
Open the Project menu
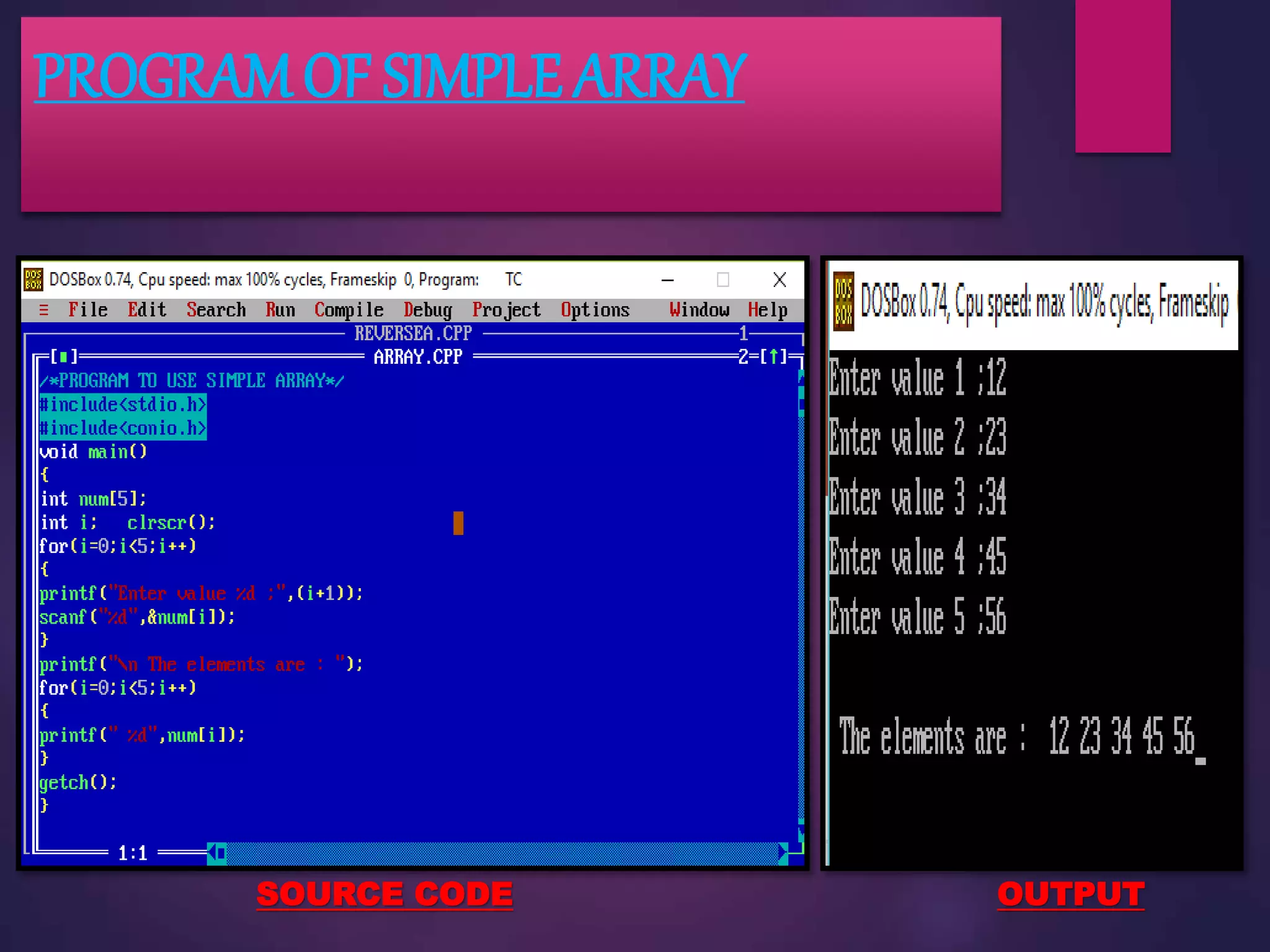pos(507,309)
